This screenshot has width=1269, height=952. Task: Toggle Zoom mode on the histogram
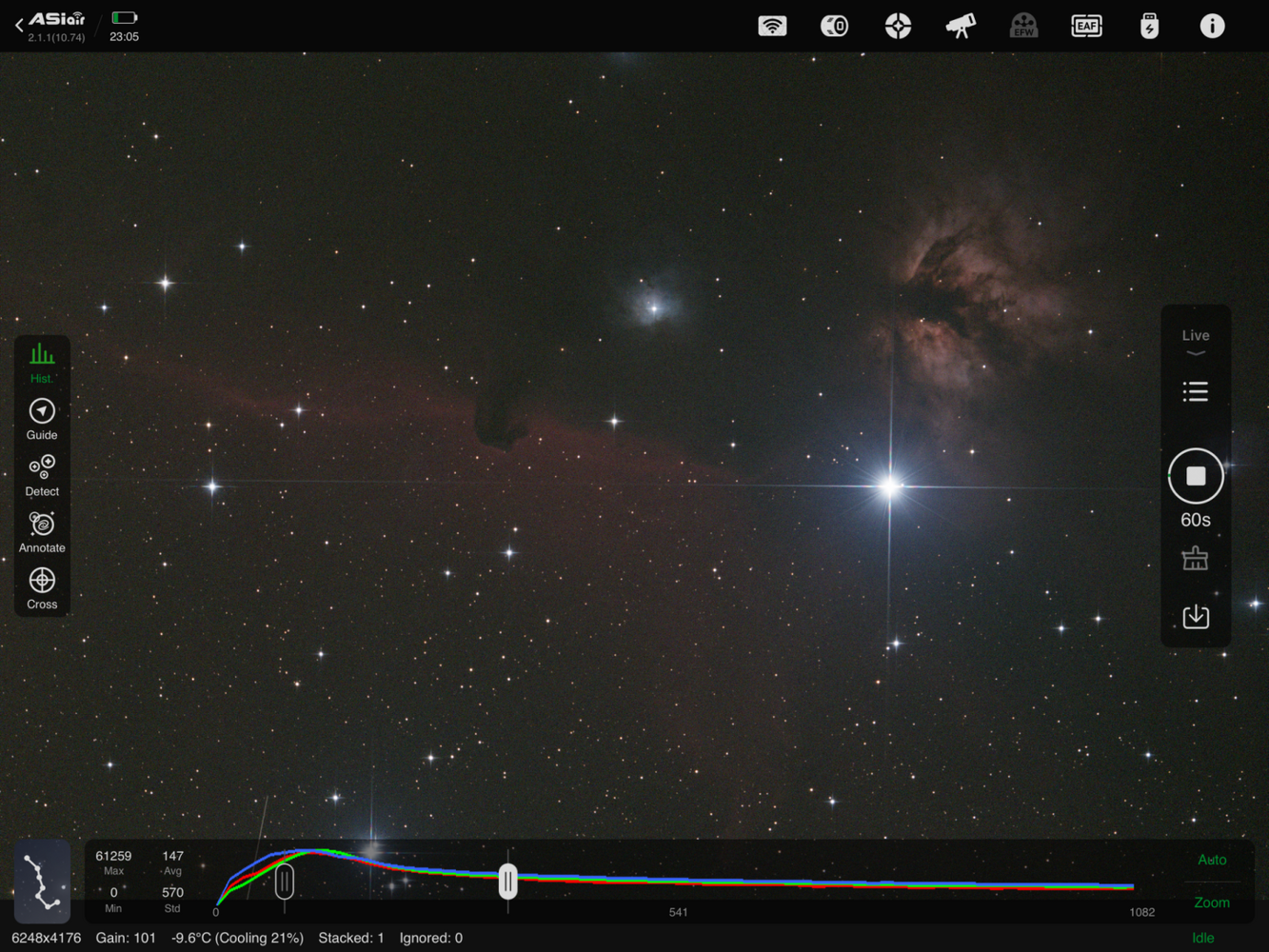(1211, 902)
